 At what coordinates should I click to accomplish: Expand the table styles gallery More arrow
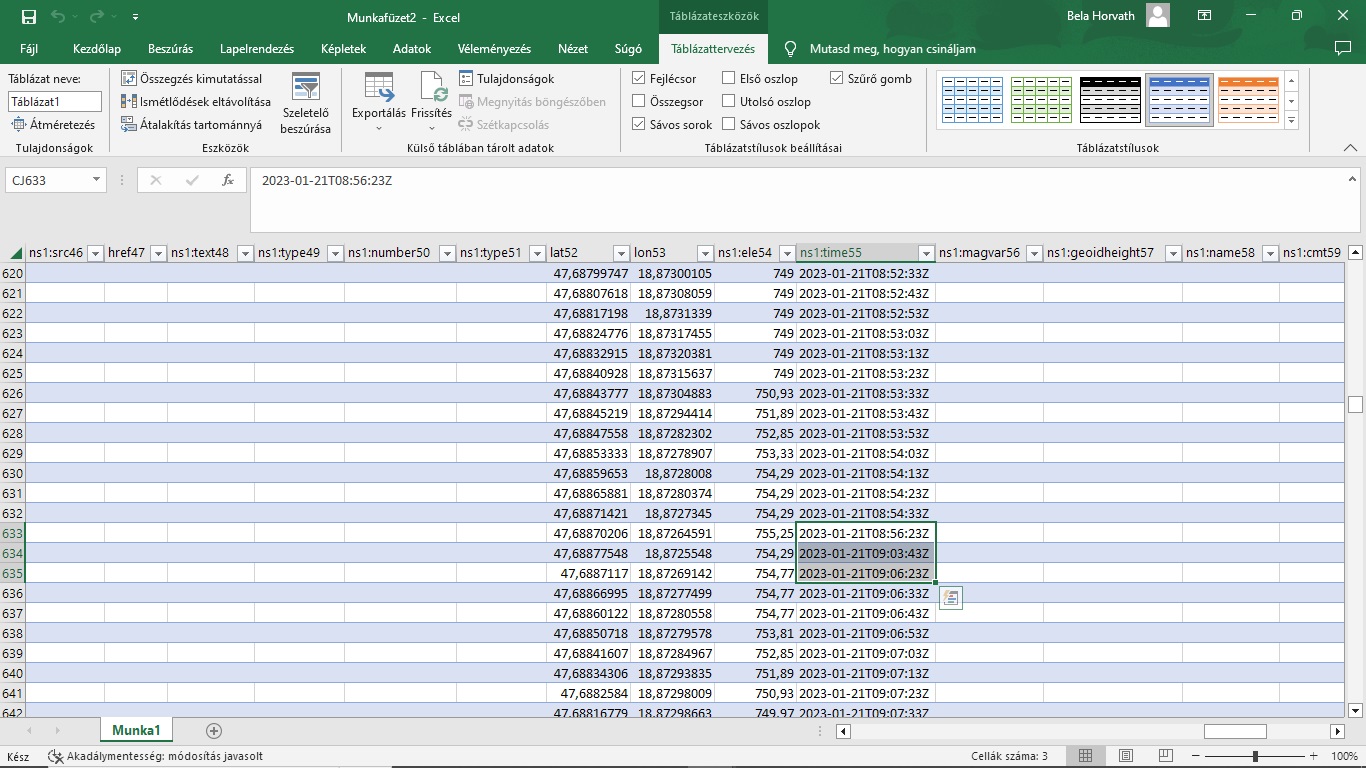click(1291, 121)
